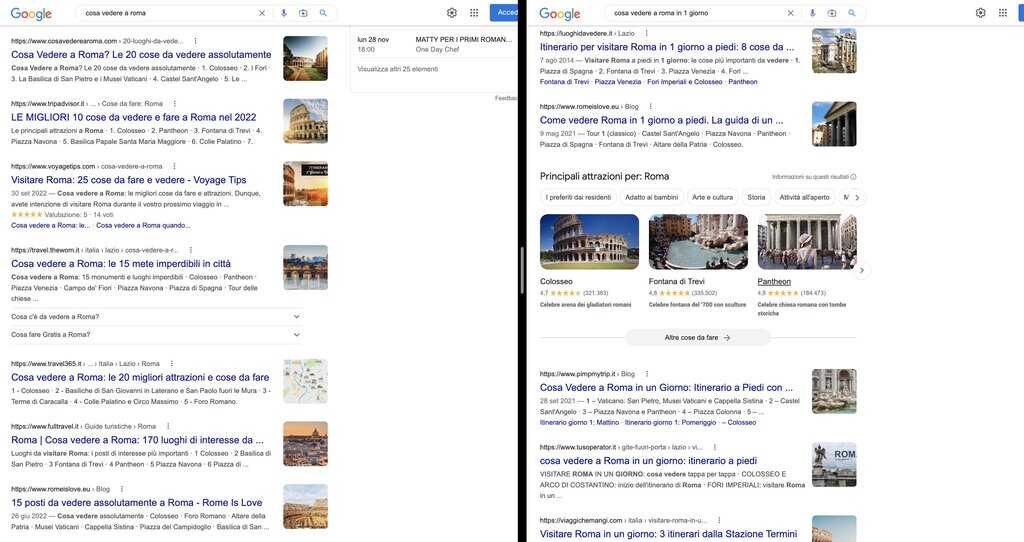Image resolution: width=1024 pixels, height=542 pixels.
Task: Open 'Come vedere Roma in 1 giorno a piedi' link
Action: (x=662, y=120)
